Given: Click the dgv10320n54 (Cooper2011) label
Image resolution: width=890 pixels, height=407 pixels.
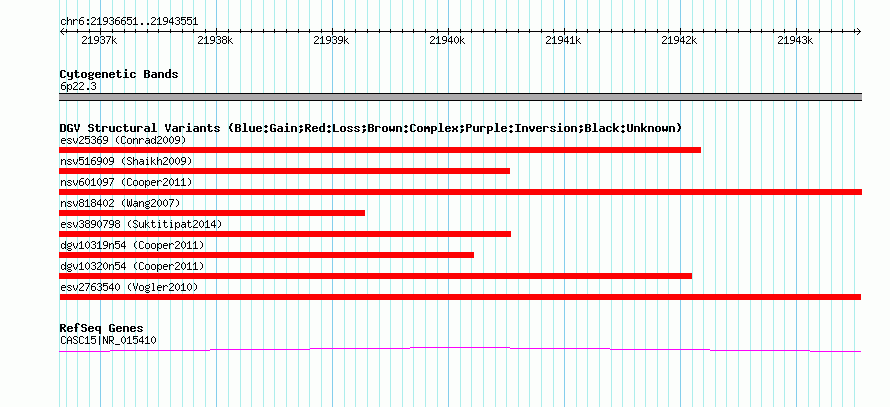Looking at the screenshot, I should [132, 266].
